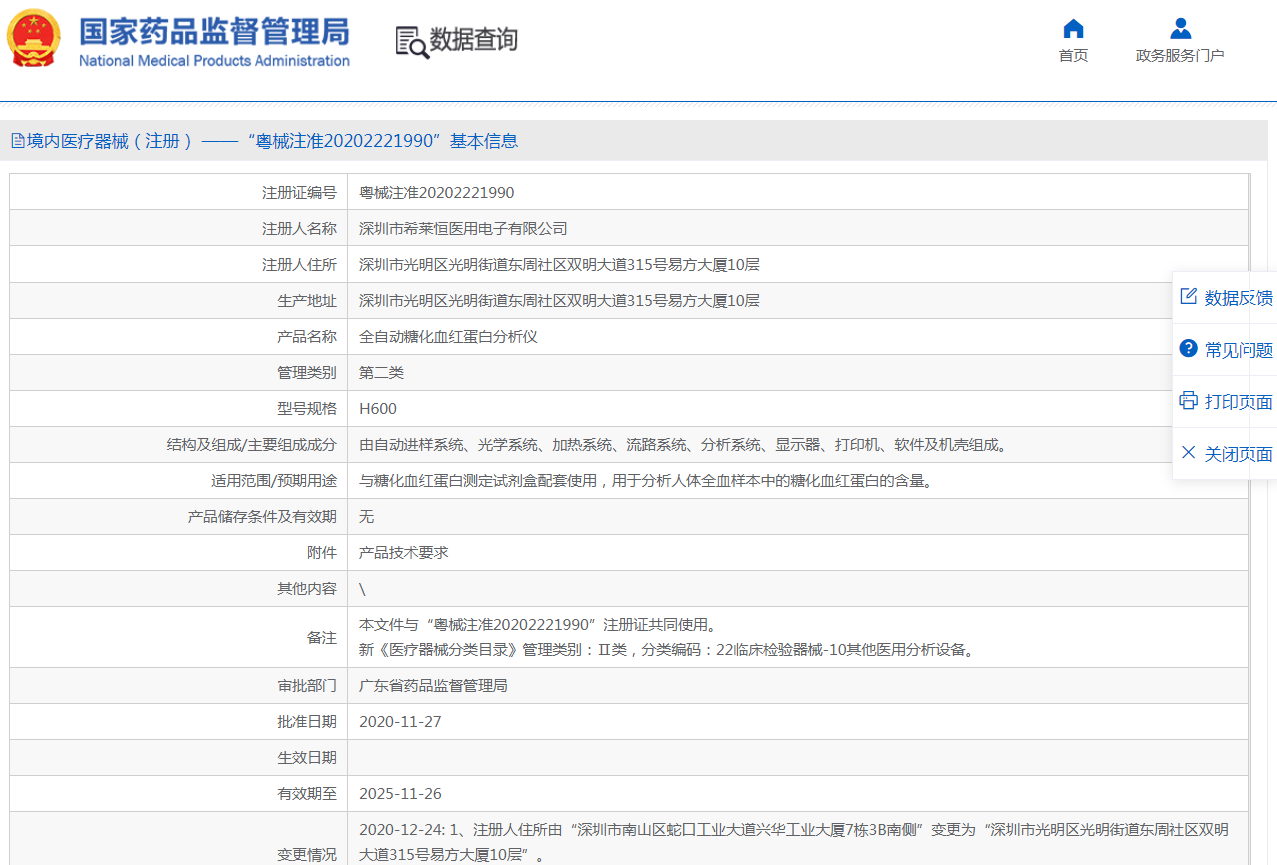Click the 生效日期 row label
This screenshot has height=865, width=1277.
point(307,757)
